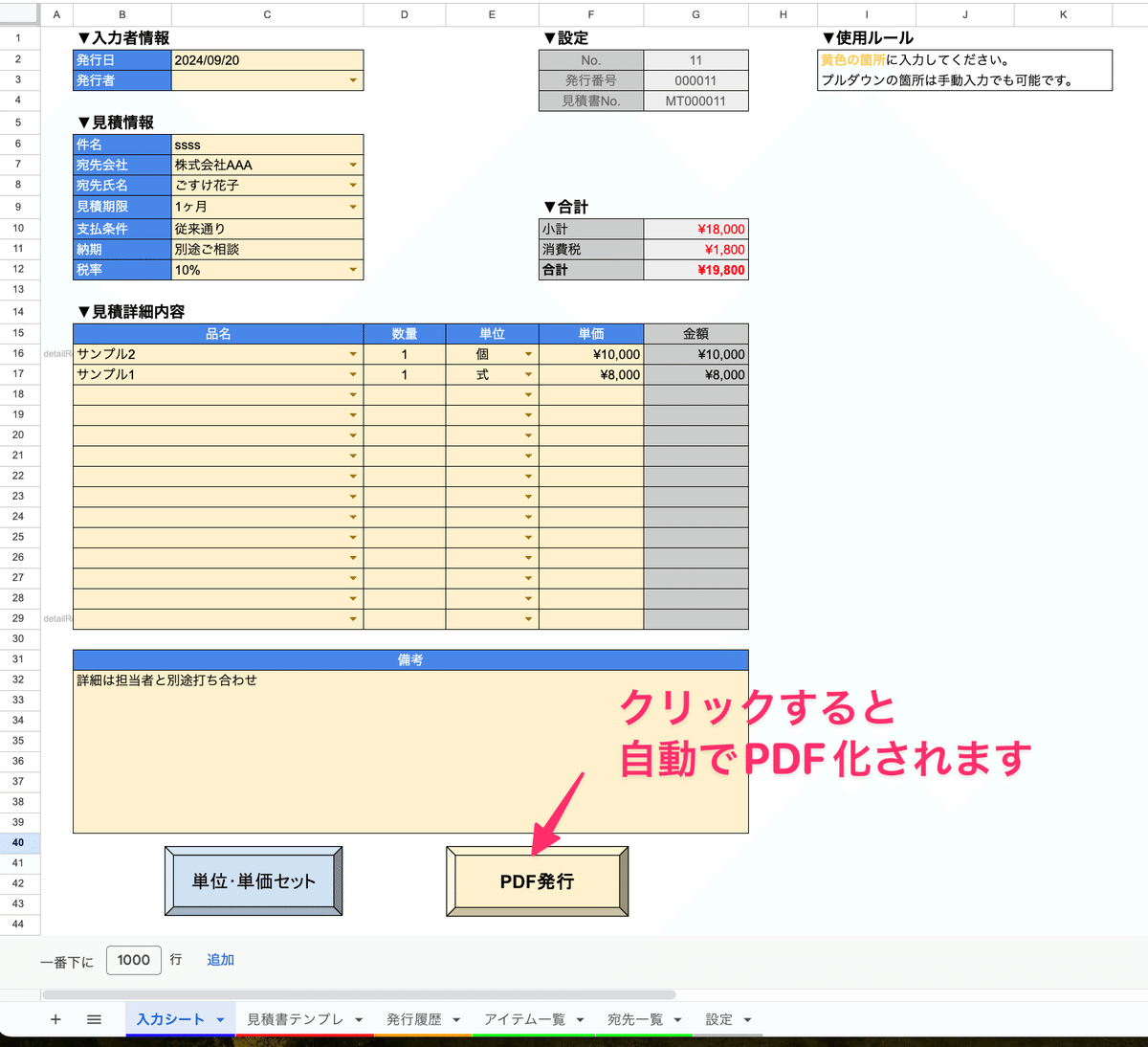Screen dimensions: 1148x1047
Task: Add a new sheet with the plus icon
Action: click(55, 1019)
